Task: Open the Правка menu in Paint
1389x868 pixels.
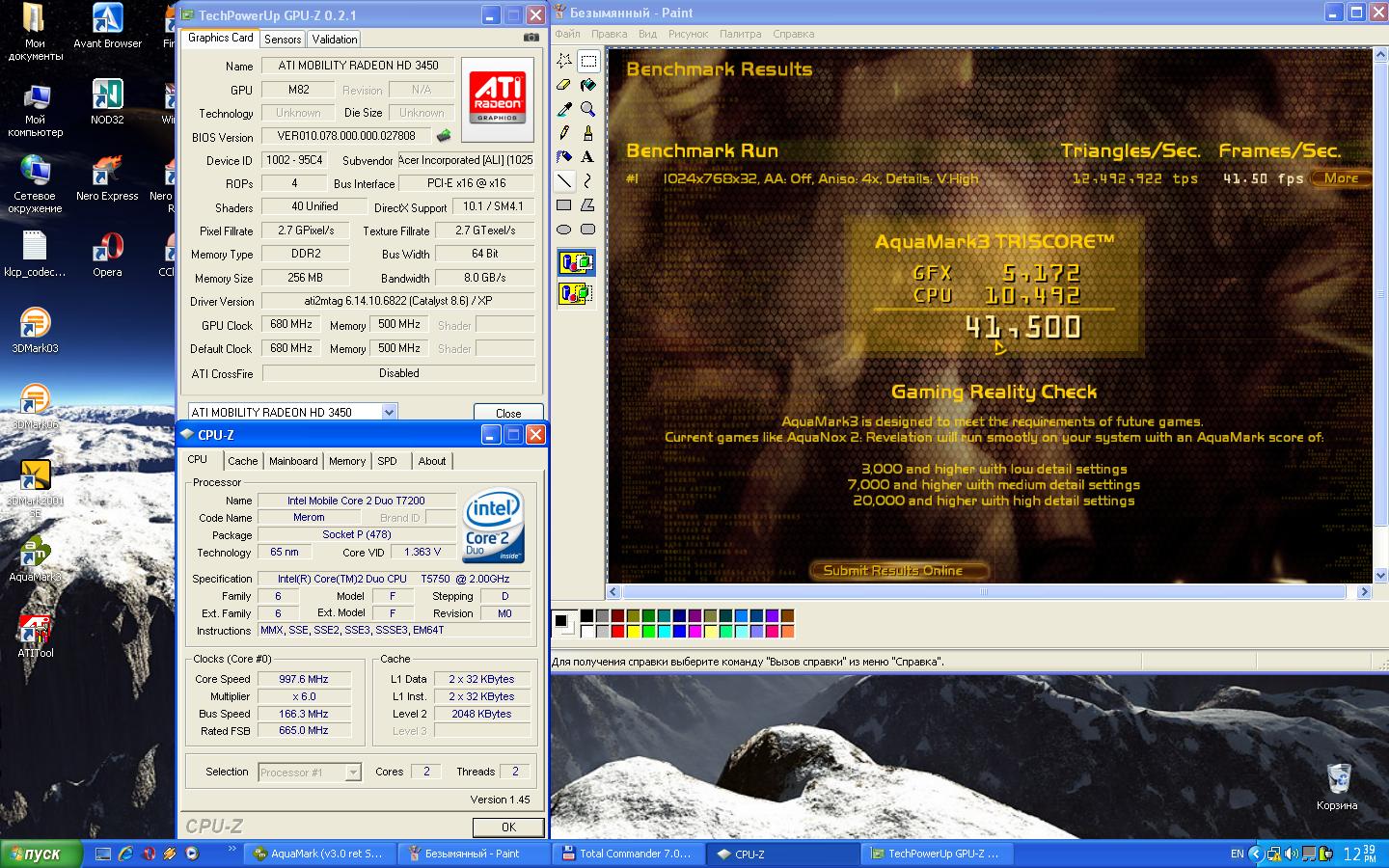Action: 609,34
